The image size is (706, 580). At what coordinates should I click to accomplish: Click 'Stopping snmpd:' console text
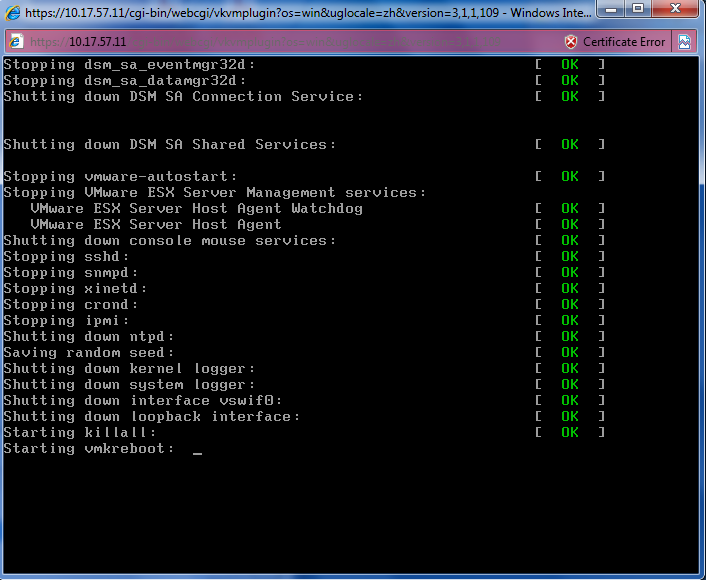pyautogui.click(x=71, y=272)
